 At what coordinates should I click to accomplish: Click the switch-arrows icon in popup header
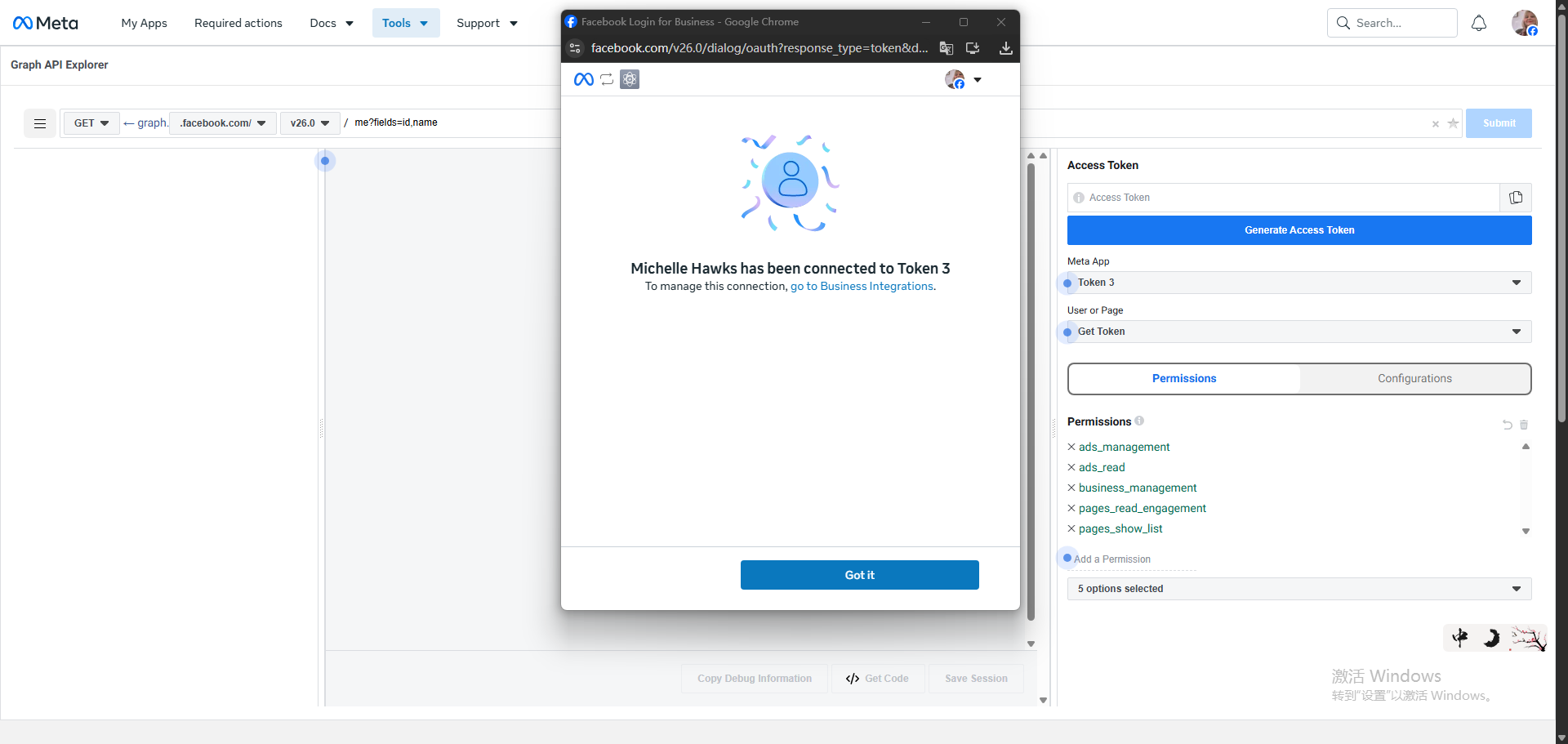pyautogui.click(x=607, y=79)
